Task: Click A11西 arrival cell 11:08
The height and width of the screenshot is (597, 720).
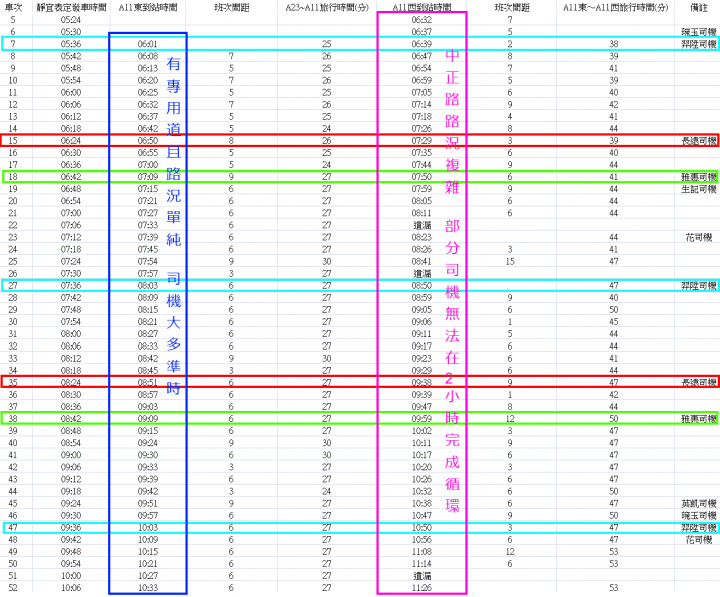Action: click(422, 552)
